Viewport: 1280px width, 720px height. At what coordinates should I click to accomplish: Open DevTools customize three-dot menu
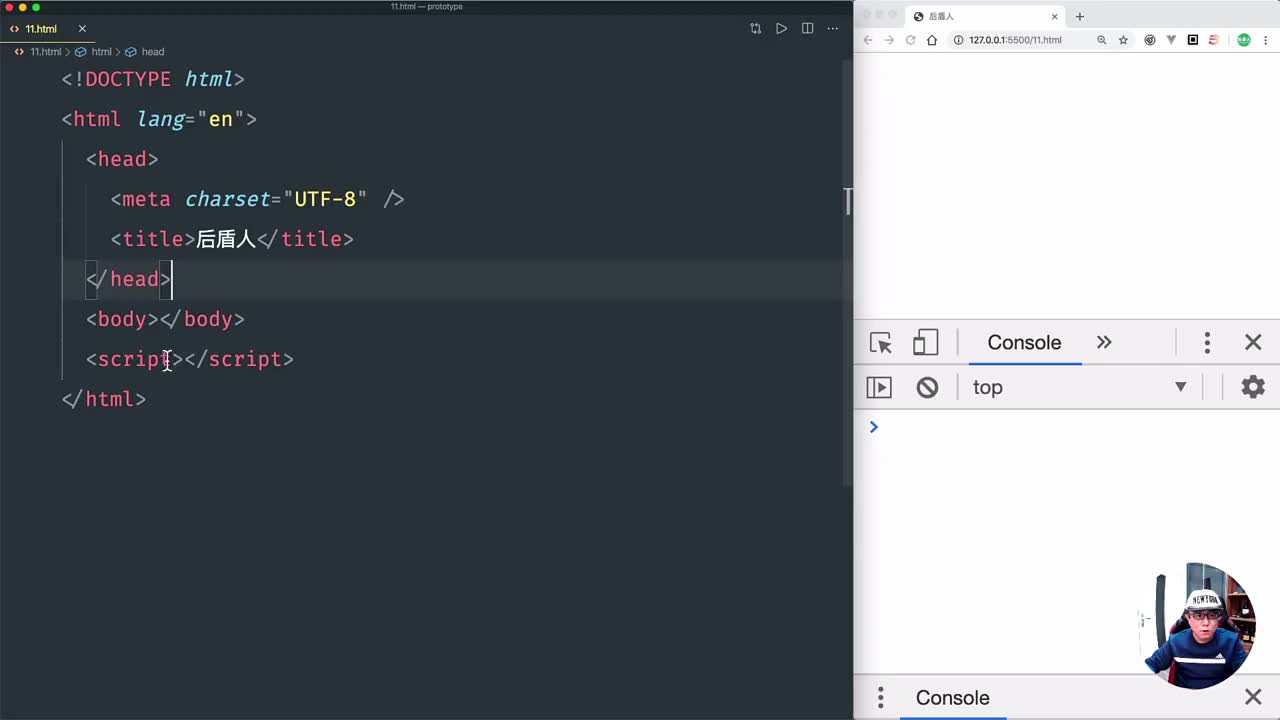[1207, 343]
